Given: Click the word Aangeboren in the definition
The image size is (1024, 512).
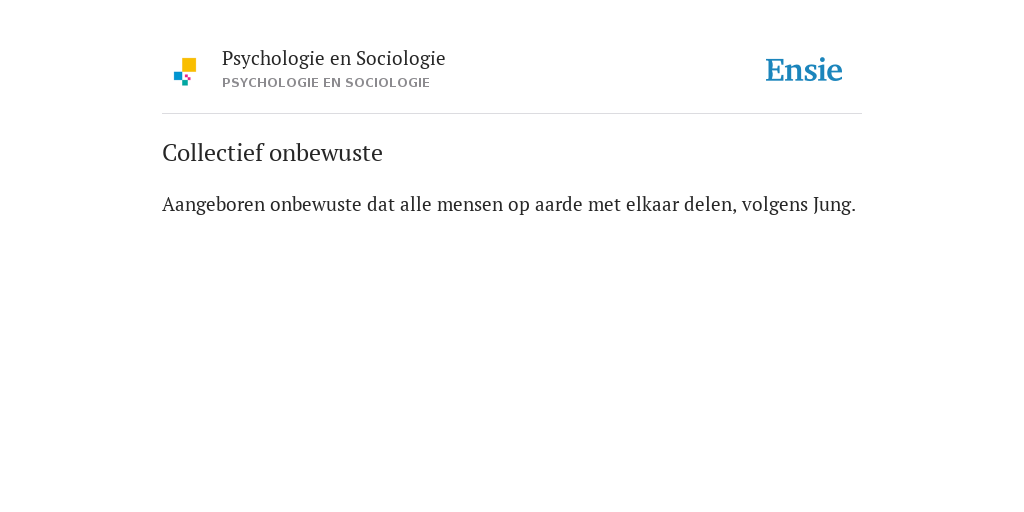Looking at the screenshot, I should [x=214, y=205].
